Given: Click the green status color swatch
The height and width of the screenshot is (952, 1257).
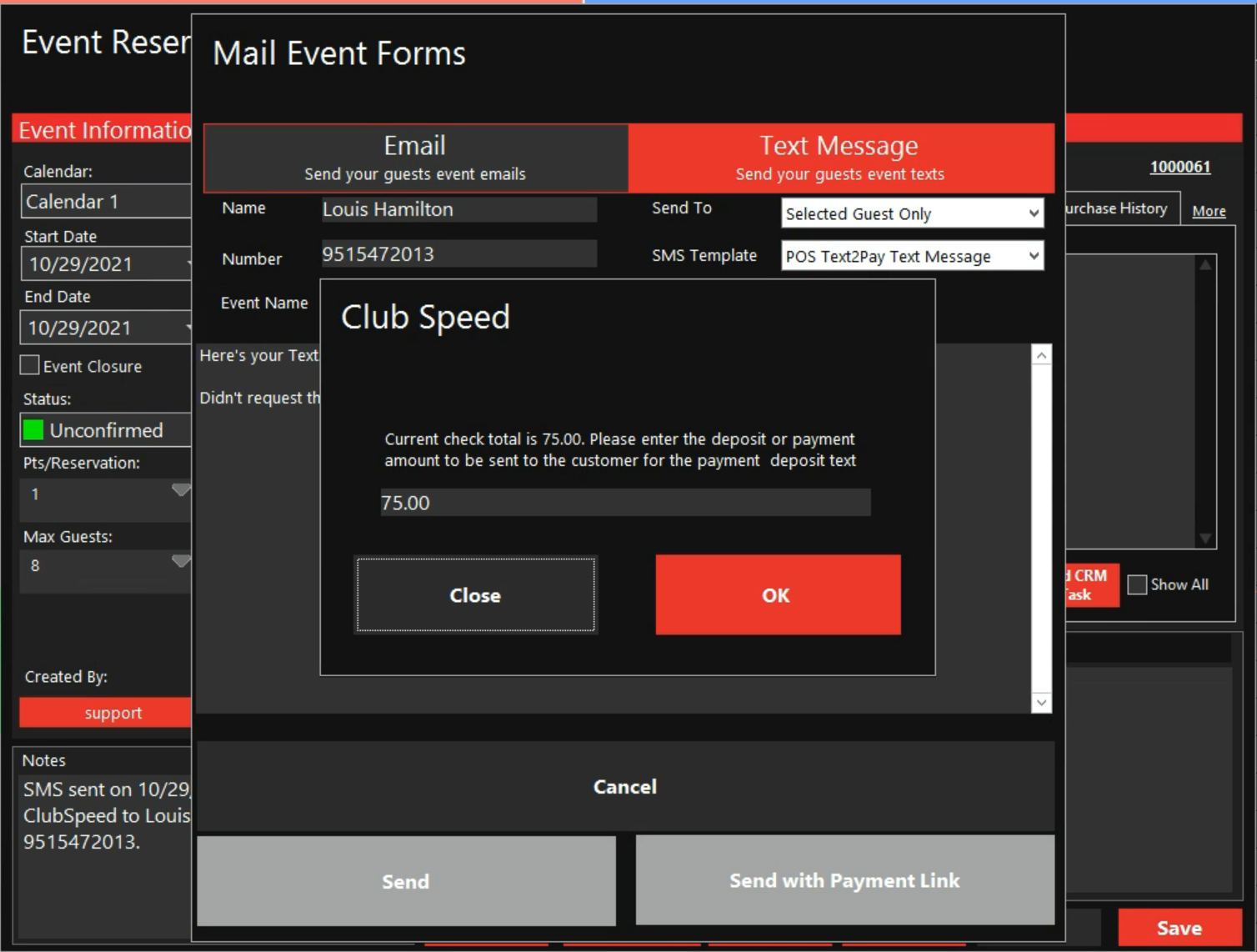Looking at the screenshot, I should click(x=33, y=430).
